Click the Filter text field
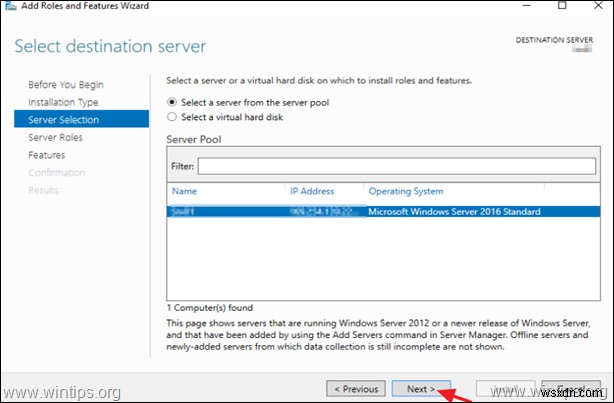The image size is (614, 403). (x=397, y=166)
